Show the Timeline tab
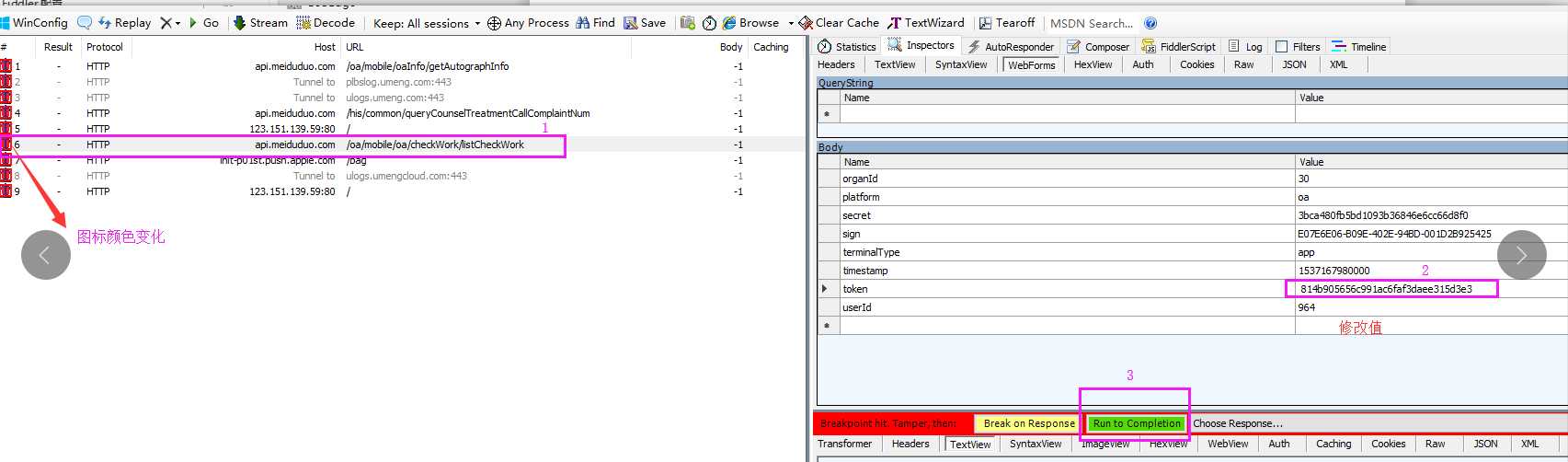 click(x=1358, y=46)
